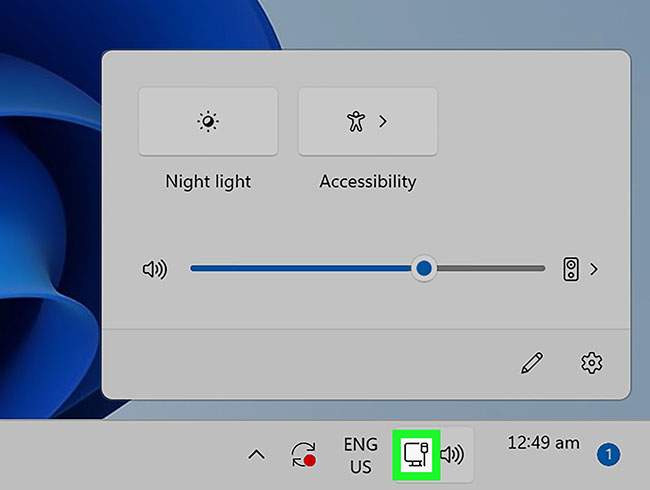This screenshot has height=490, width=650.
Task: Click the "Night light" text label
Action: click(x=208, y=182)
